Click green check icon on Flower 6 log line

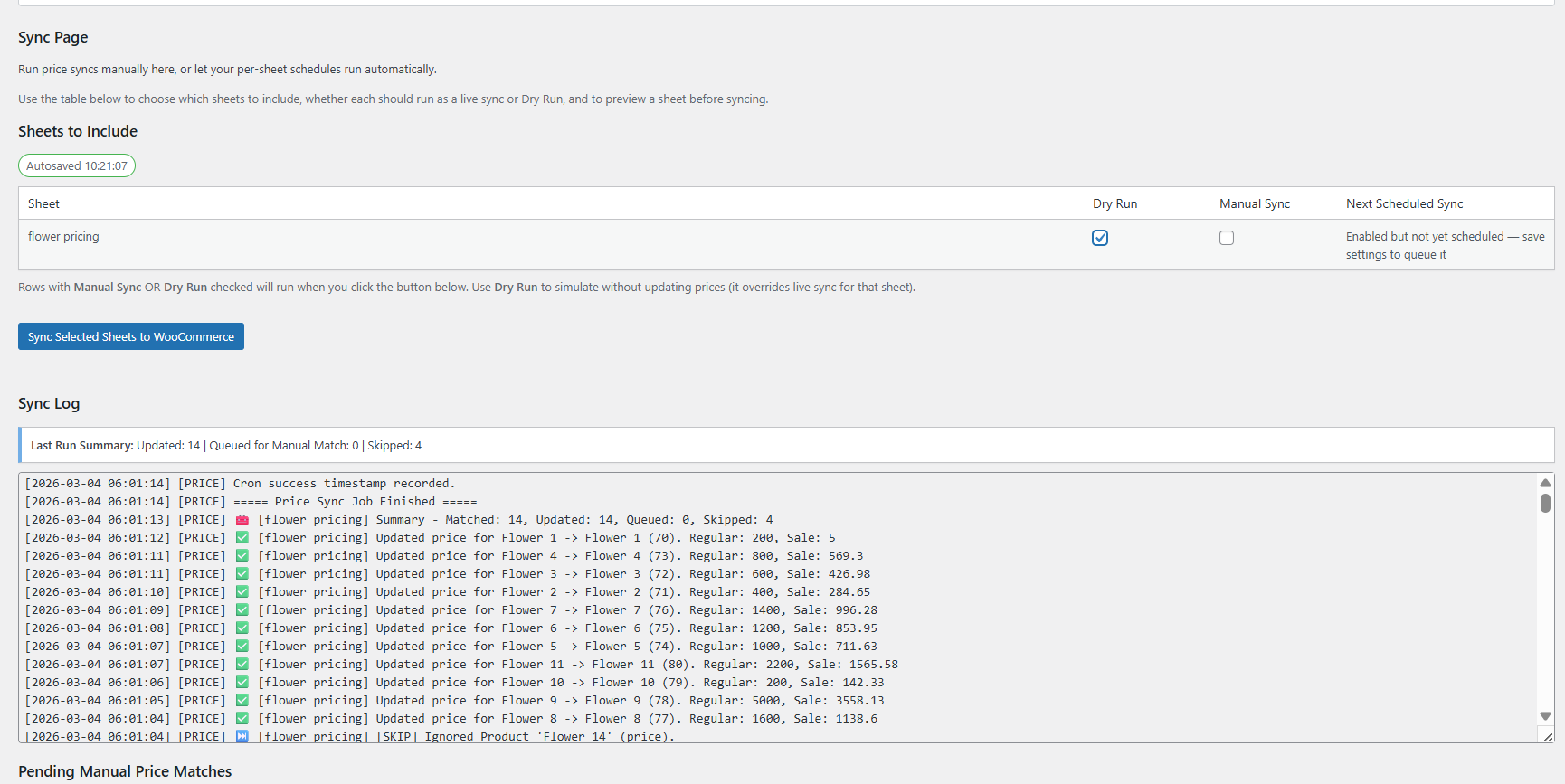click(x=242, y=628)
